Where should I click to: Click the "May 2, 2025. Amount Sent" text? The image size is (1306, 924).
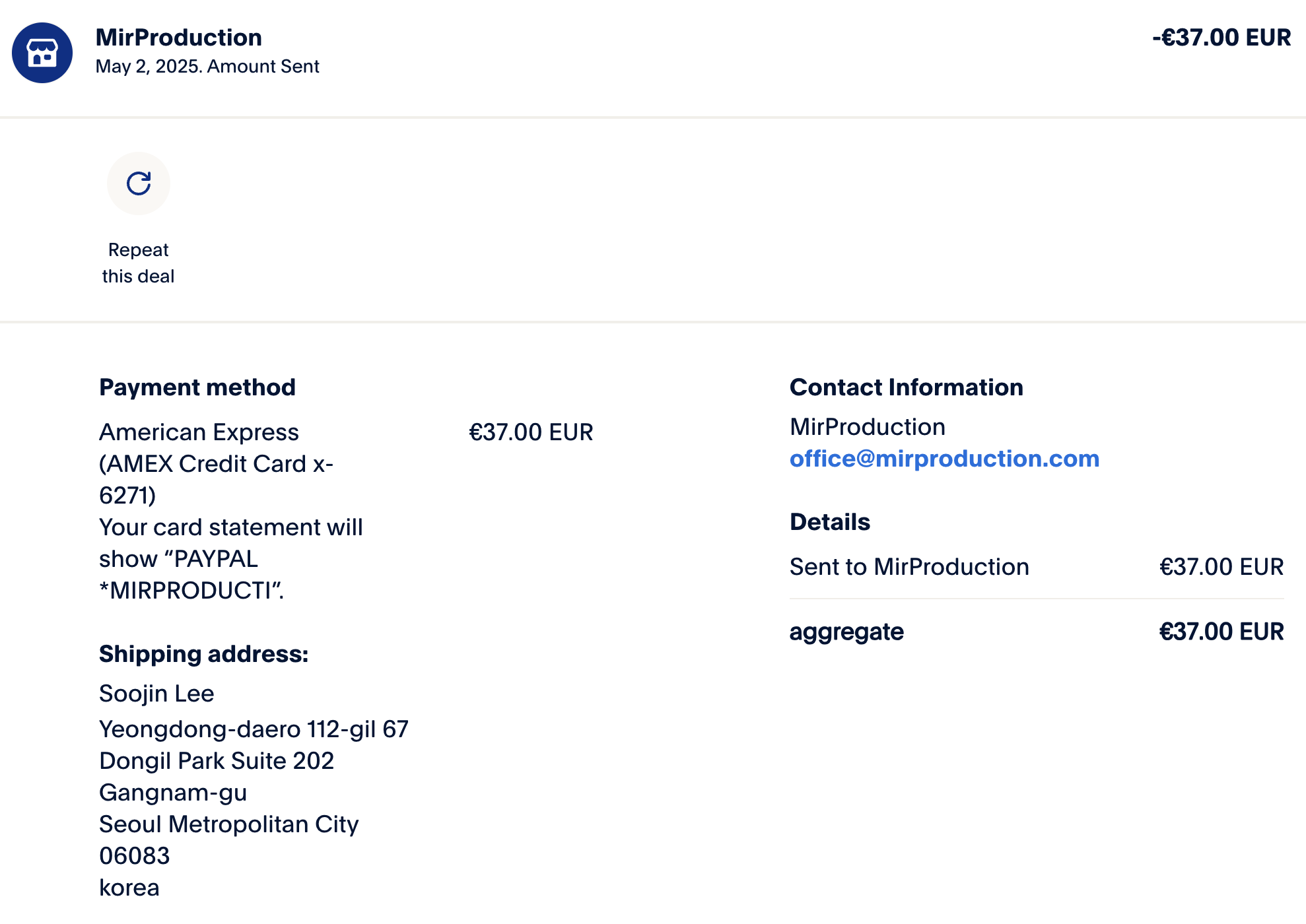[207, 67]
